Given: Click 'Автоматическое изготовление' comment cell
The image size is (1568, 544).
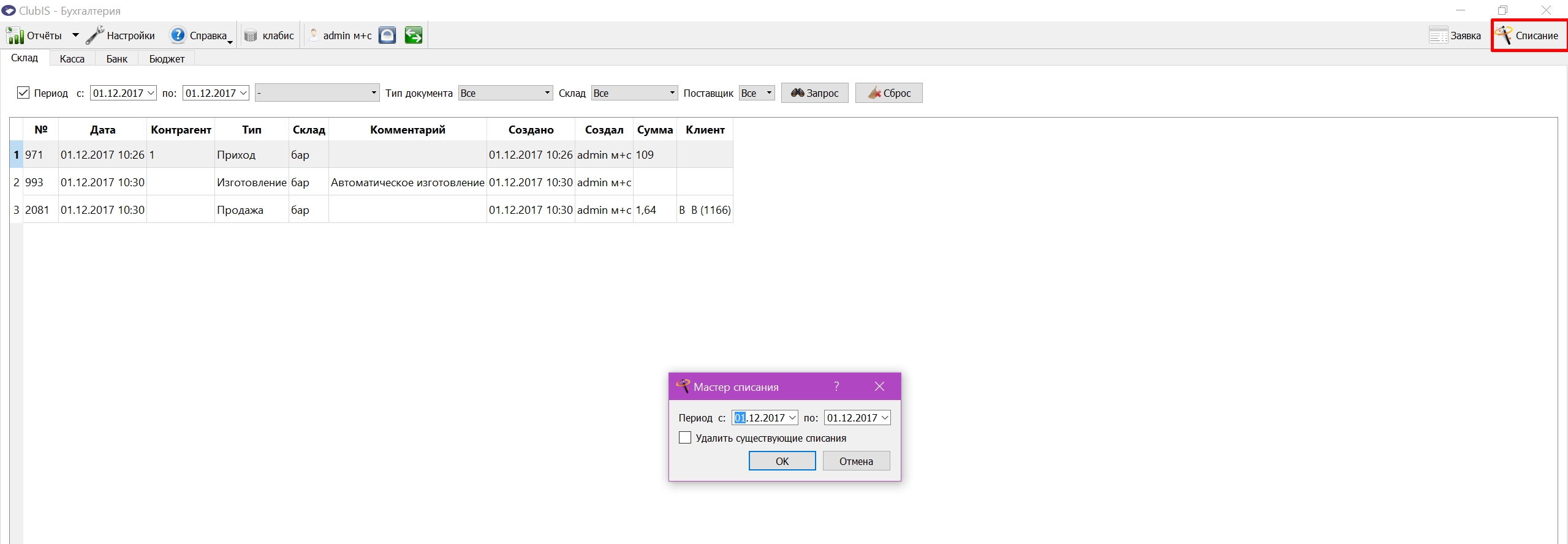Looking at the screenshot, I should 407,183.
